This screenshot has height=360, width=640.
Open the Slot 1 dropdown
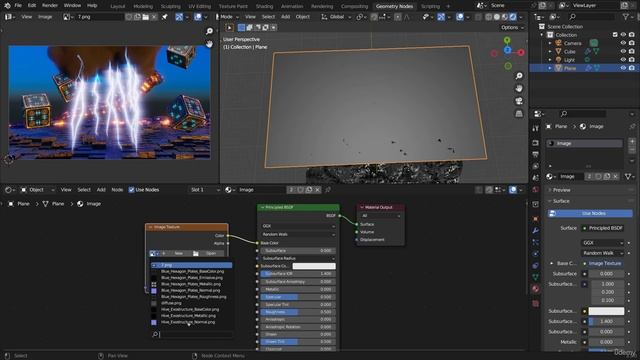(205, 190)
